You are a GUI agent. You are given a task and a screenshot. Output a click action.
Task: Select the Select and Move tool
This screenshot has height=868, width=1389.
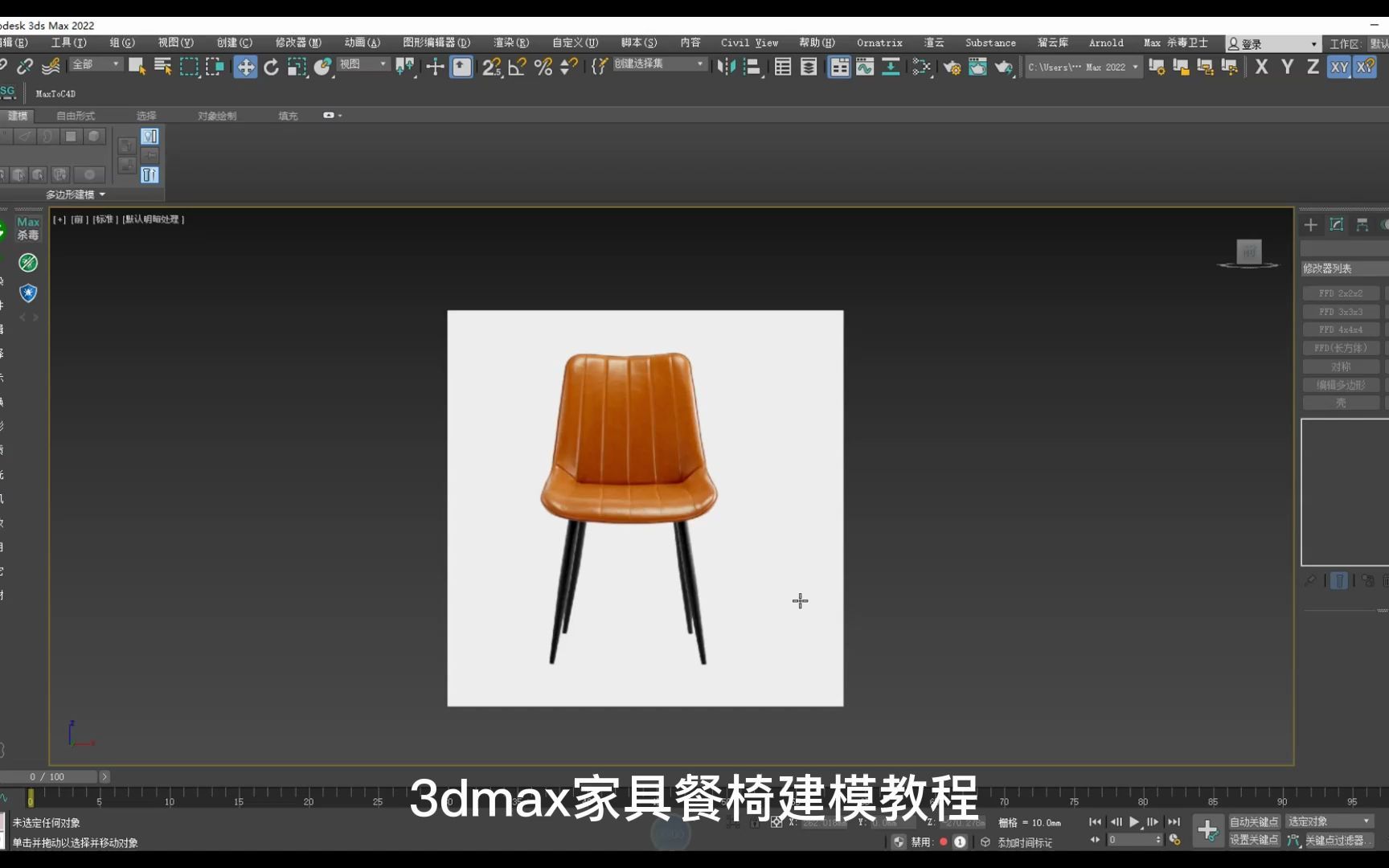click(x=245, y=68)
